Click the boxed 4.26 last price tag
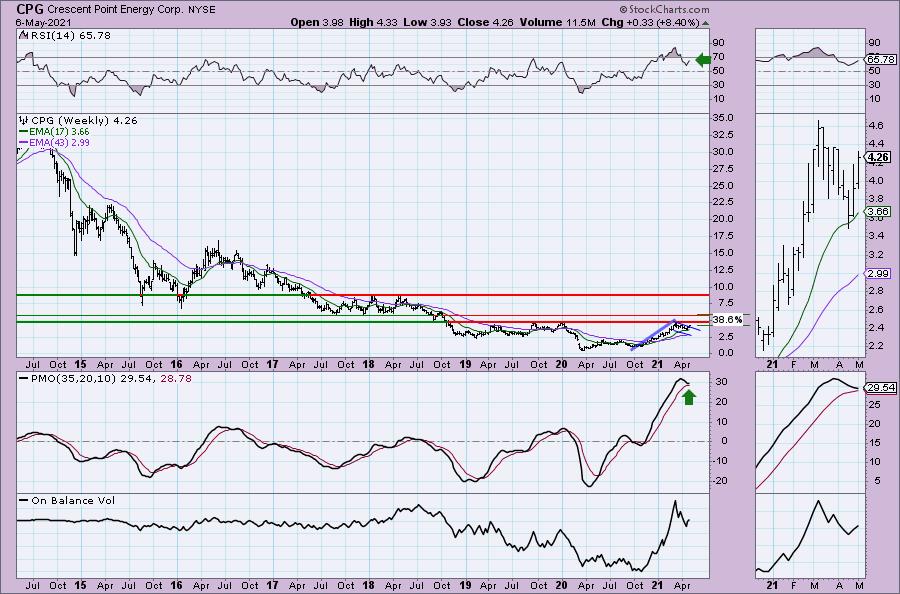This screenshot has width=900, height=594. pyautogui.click(x=879, y=157)
